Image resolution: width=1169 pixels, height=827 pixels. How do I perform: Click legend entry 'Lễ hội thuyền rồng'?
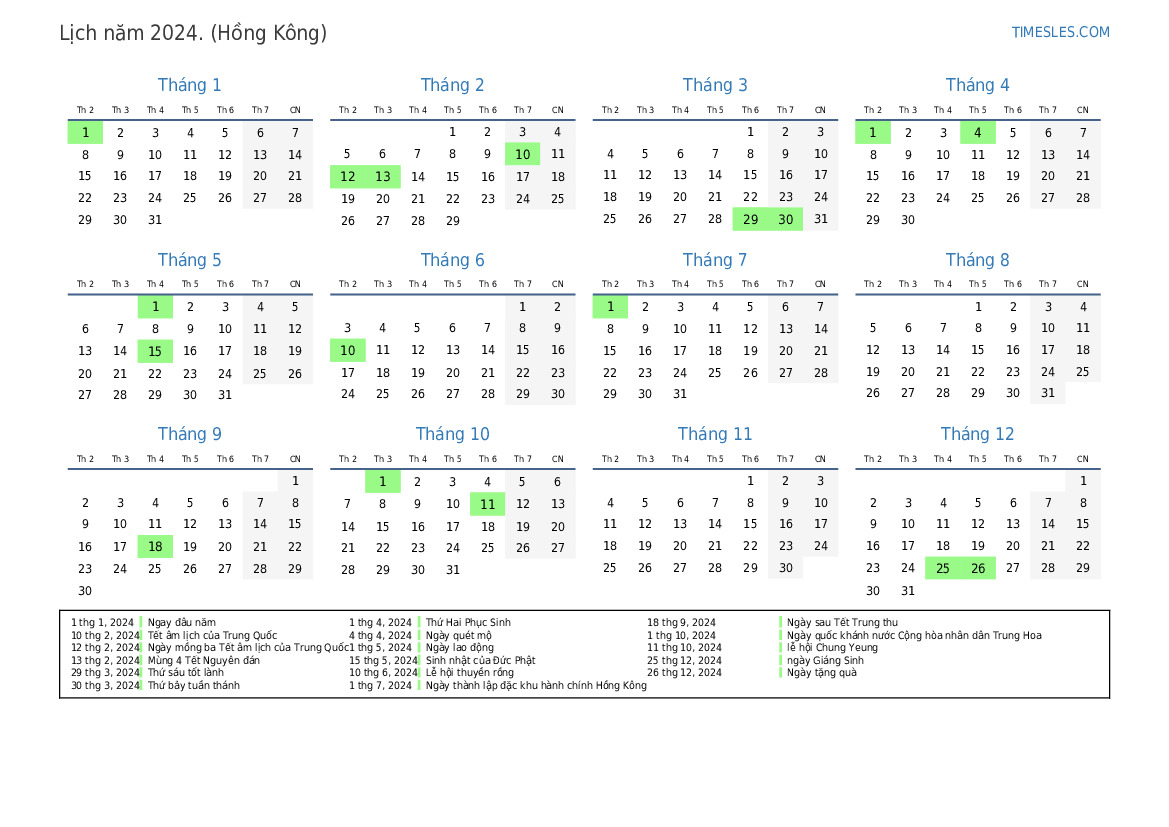click(470, 673)
